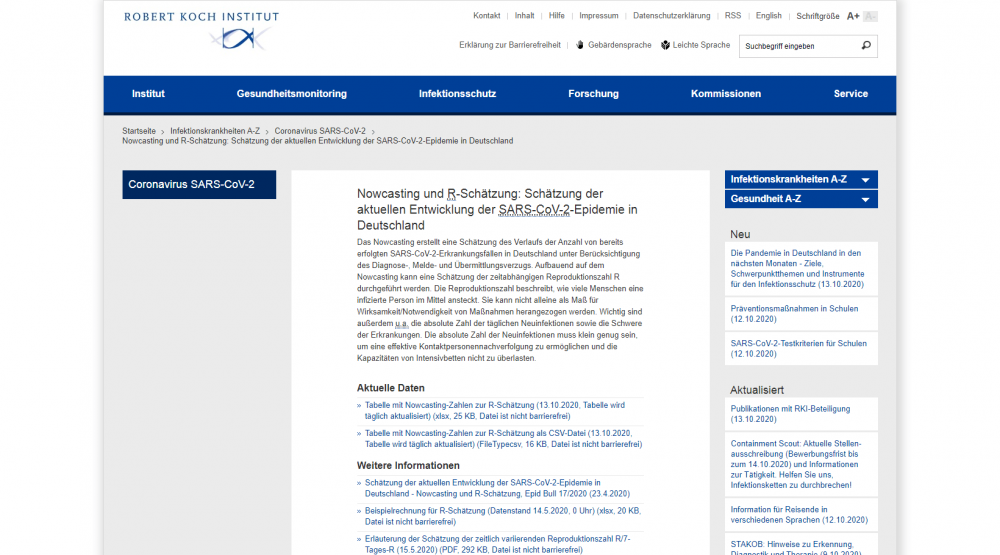Screen dimensions: 1000x555
Task: Switch site language to English
Action: 768,16
